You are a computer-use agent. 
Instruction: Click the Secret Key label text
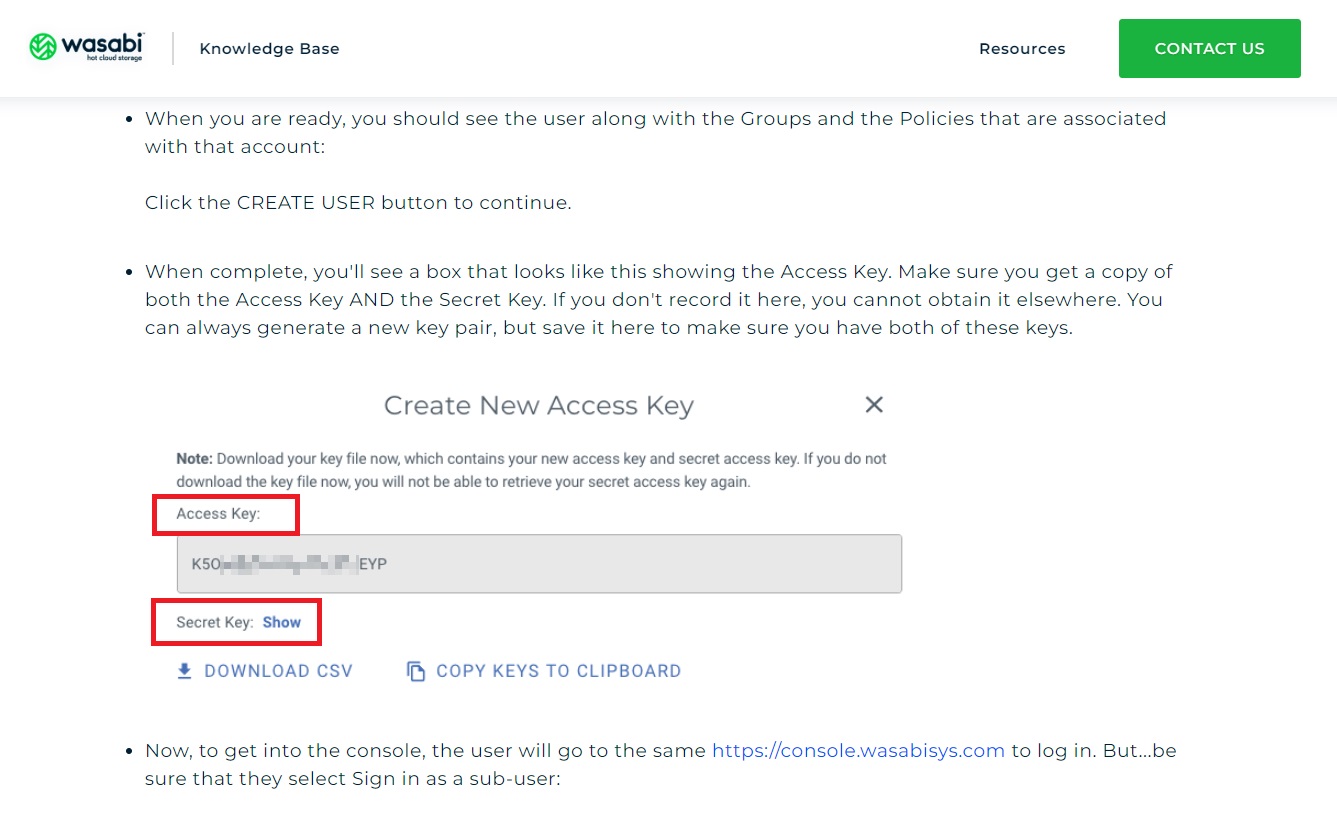(x=214, y=622)
